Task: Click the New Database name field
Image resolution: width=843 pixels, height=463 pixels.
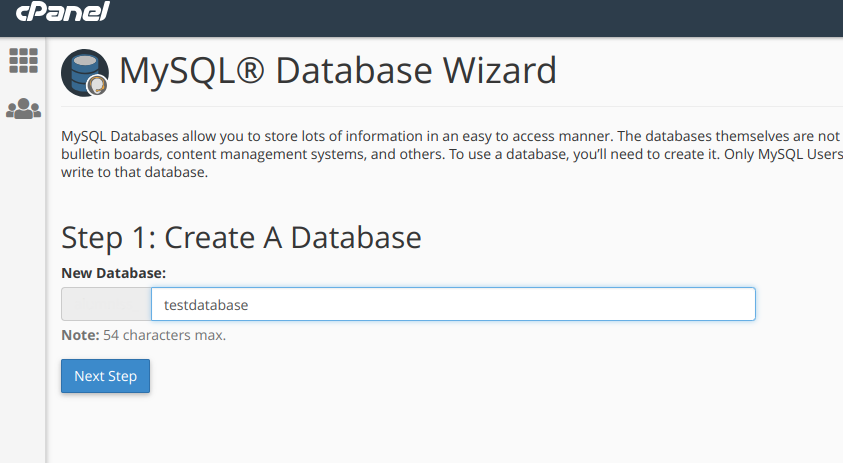Action: tap(453, 304)
